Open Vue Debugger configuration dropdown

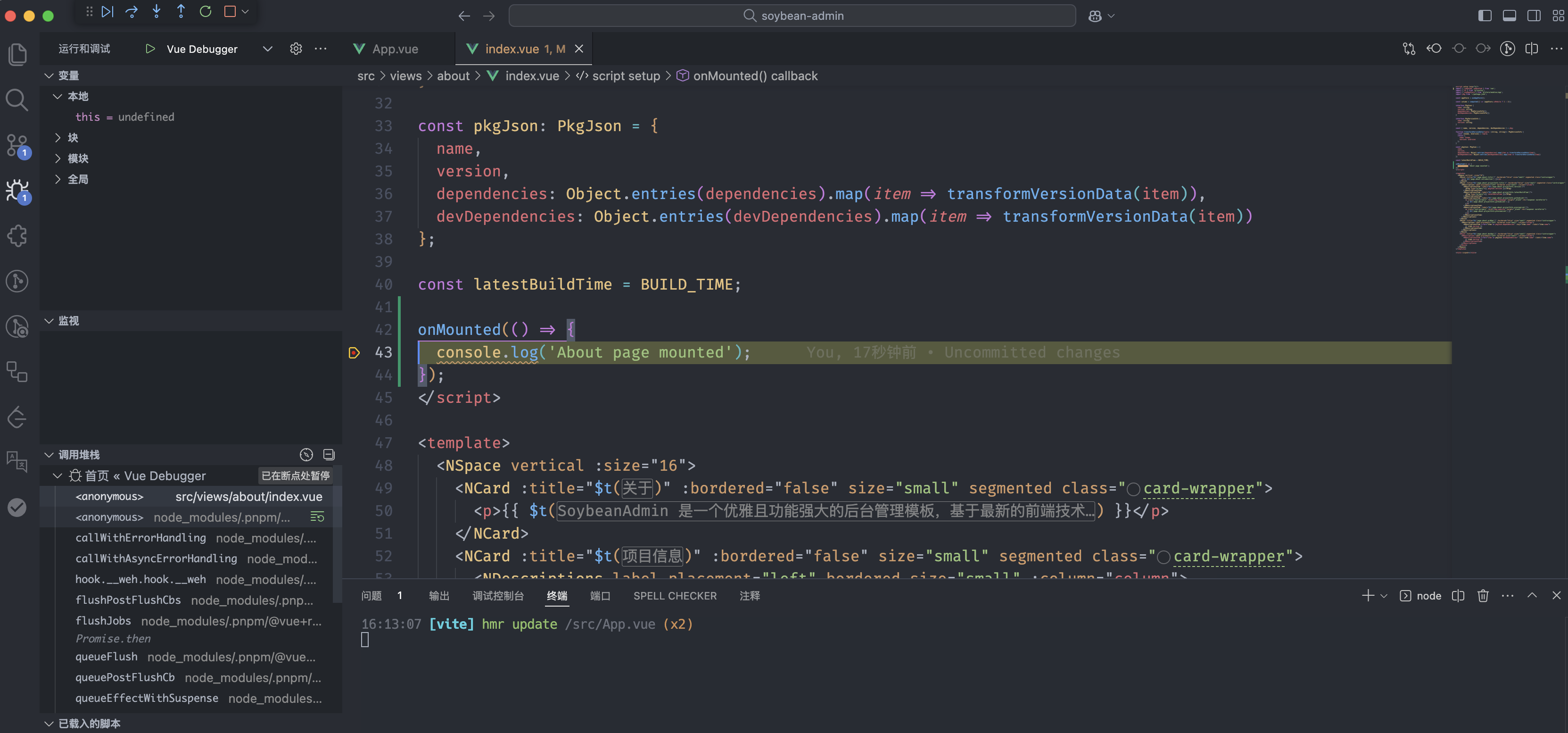tap(267, 49)
